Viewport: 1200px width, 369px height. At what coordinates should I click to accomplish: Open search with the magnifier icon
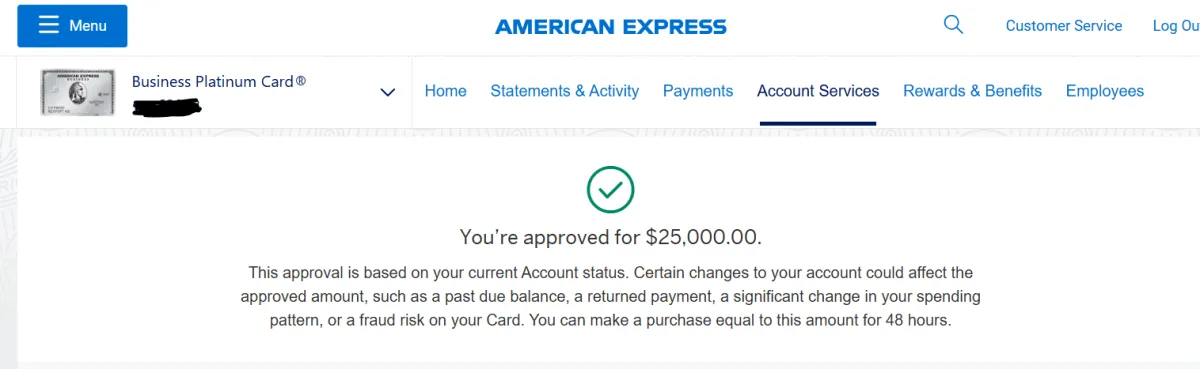[953, 25]
